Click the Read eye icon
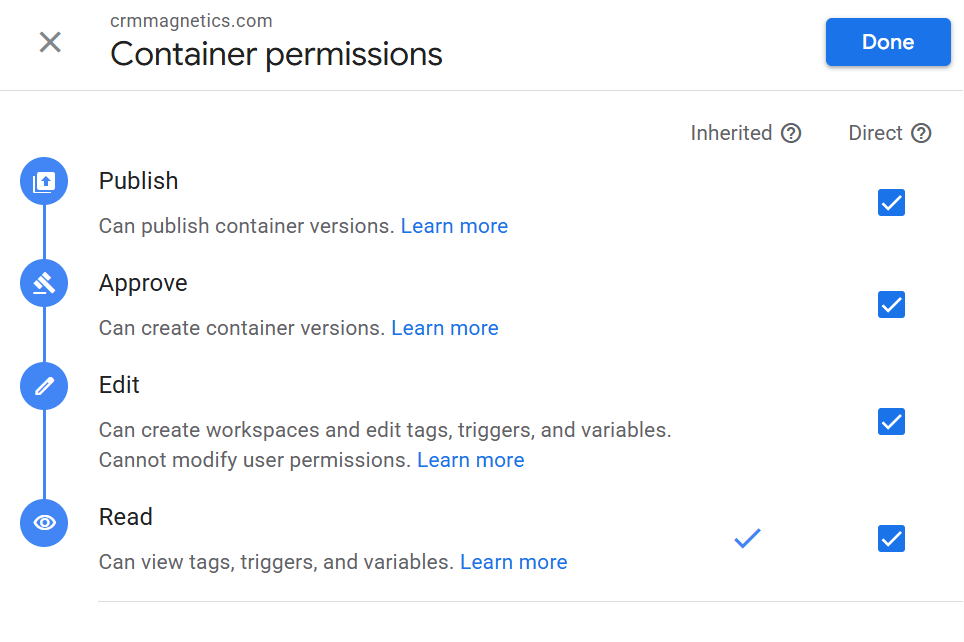Screen dimensions: 964x642 click(x=44, y=522)
